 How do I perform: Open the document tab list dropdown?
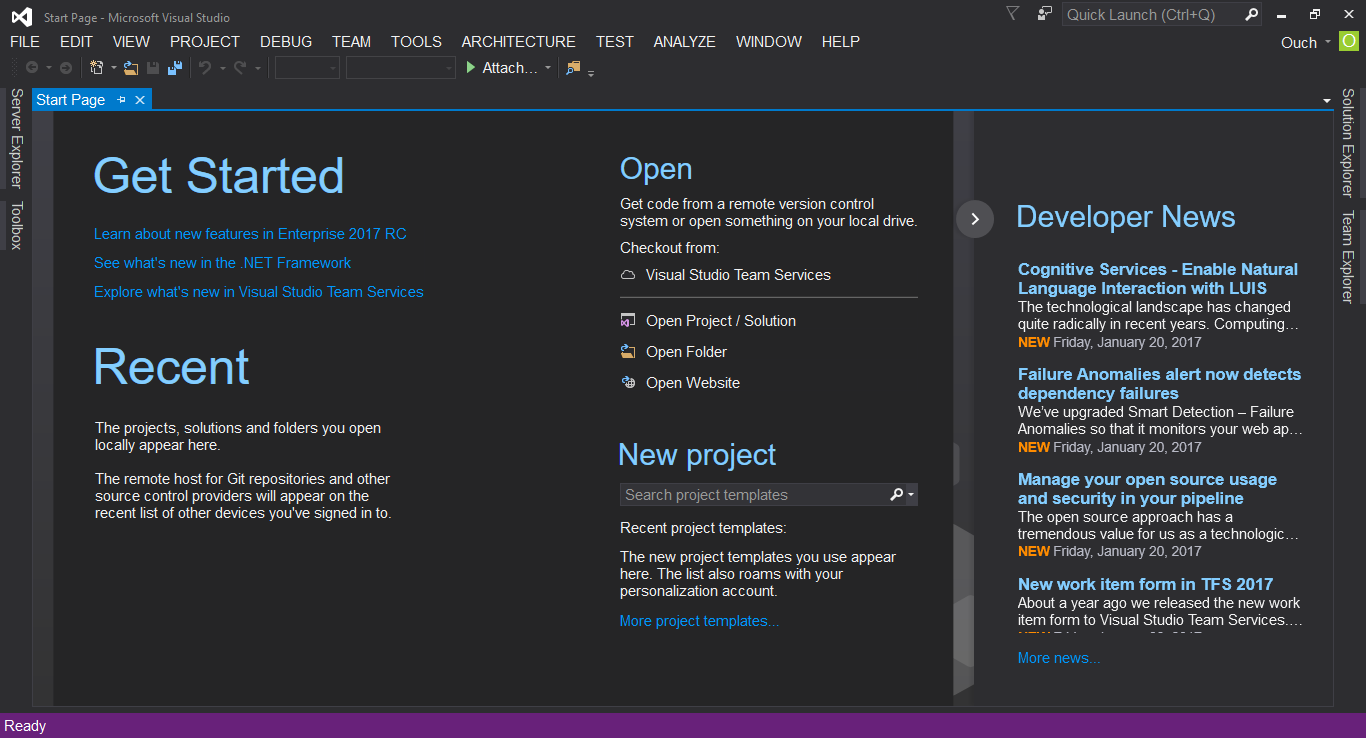point(1327,101)
